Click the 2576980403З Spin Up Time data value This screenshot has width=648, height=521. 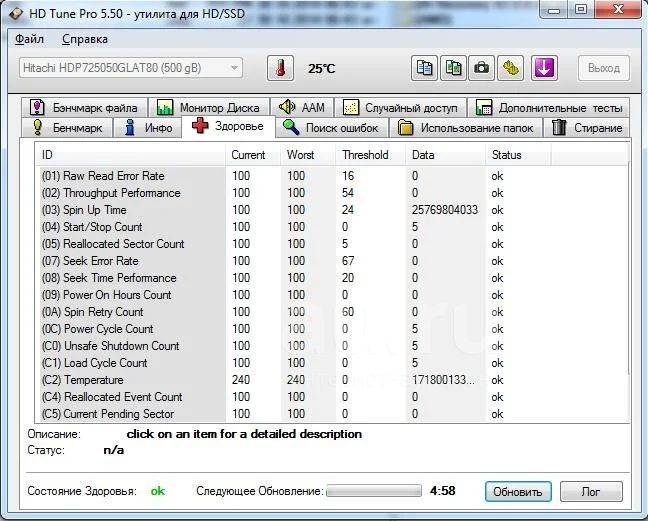[445, 210]
